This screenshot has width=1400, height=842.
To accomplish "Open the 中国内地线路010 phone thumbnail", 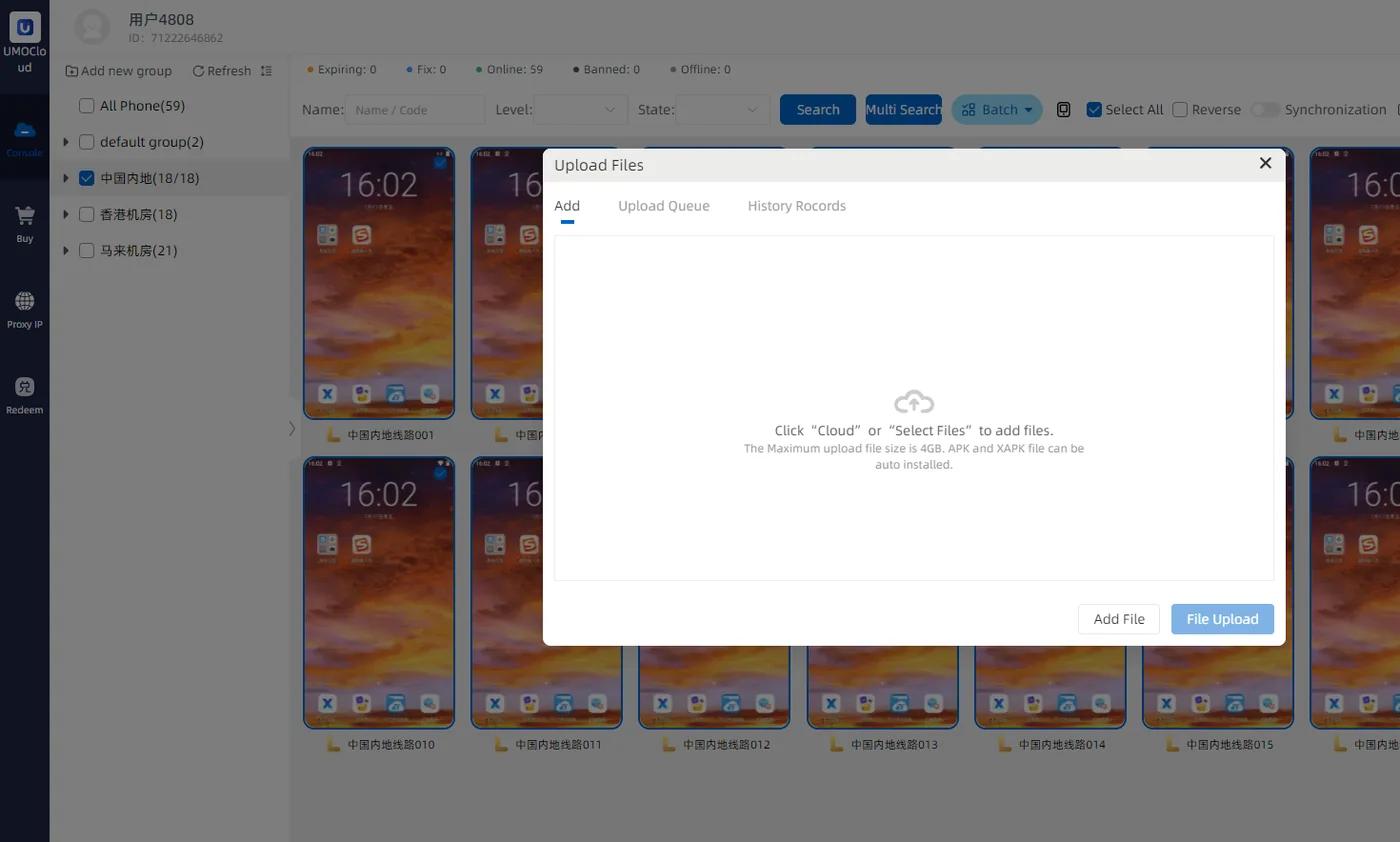I will (x=379, y=593).
